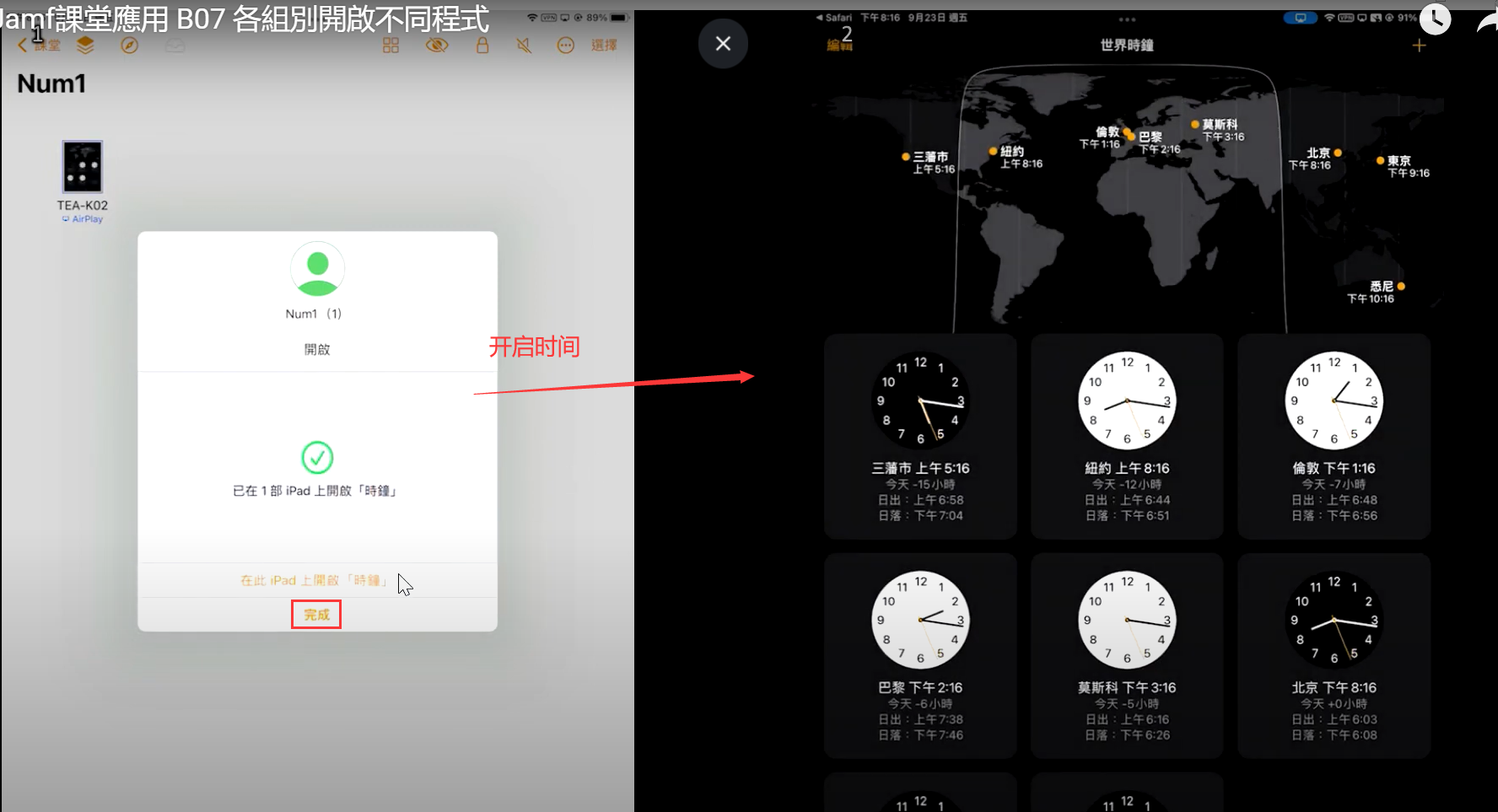Click the 已在 1 部 iPad 上開啟「時鐘」message

point(315,491)
